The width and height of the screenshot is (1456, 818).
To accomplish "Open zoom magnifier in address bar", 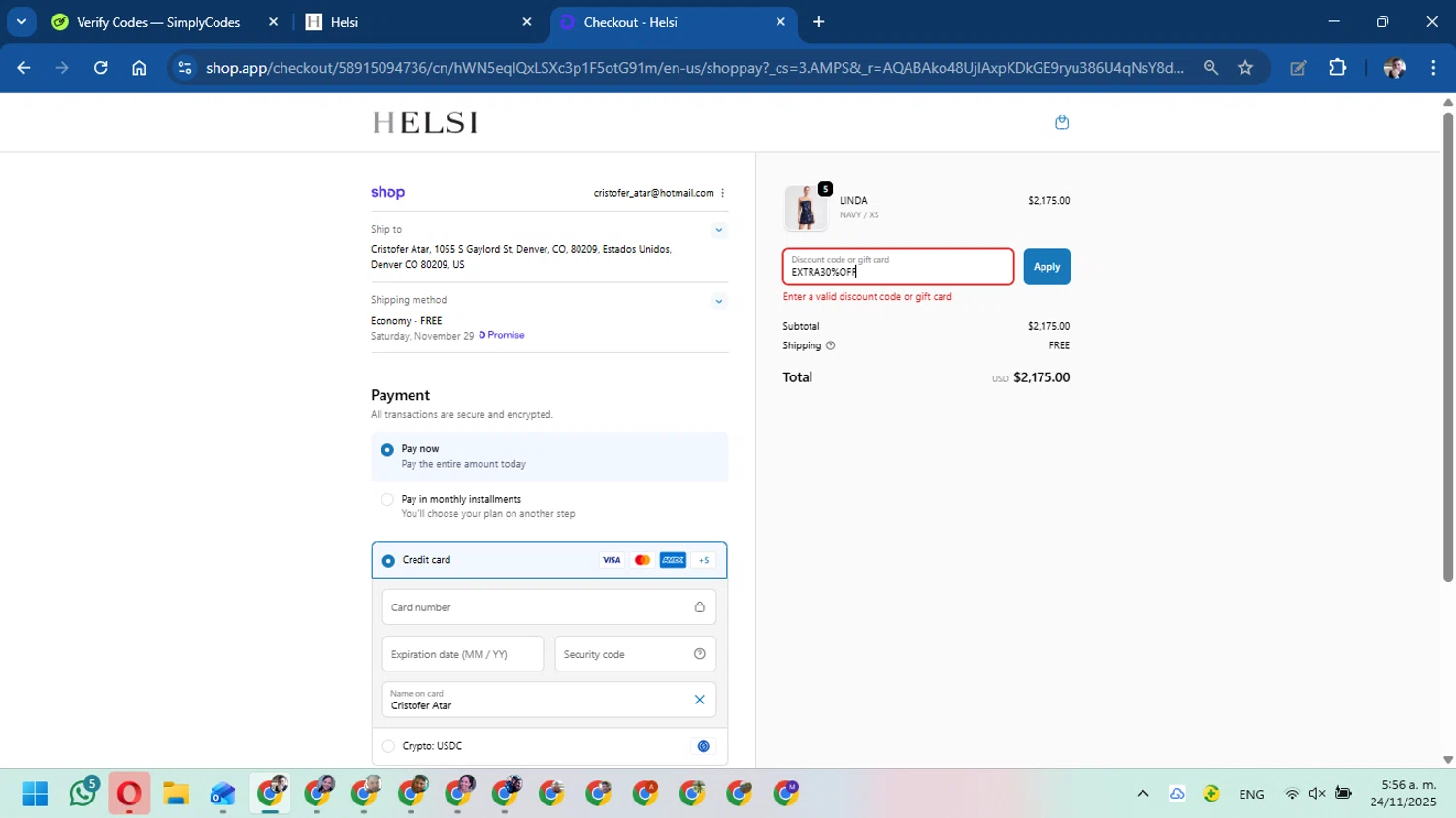I will [x=1210, y=68].
